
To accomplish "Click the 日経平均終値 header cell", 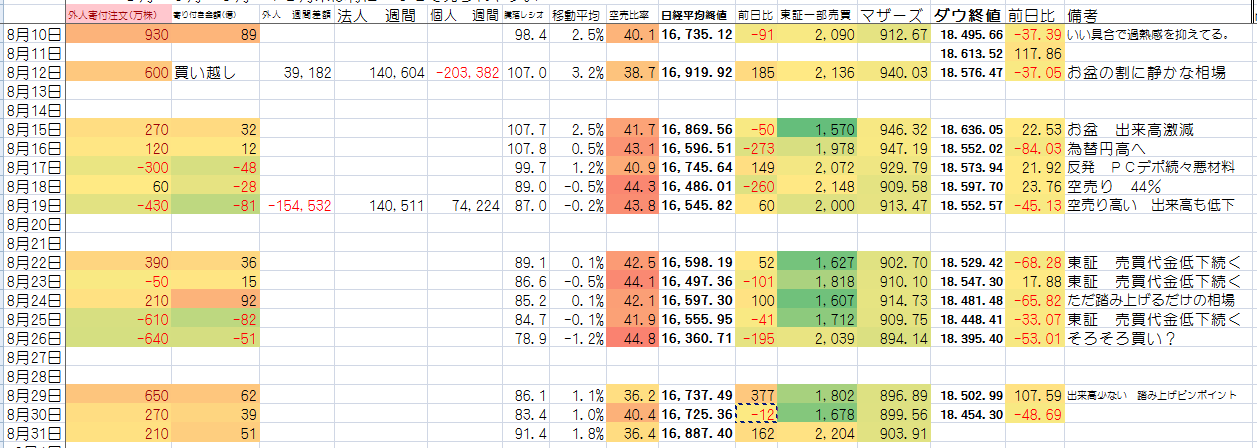I will (x=697, y=16).
